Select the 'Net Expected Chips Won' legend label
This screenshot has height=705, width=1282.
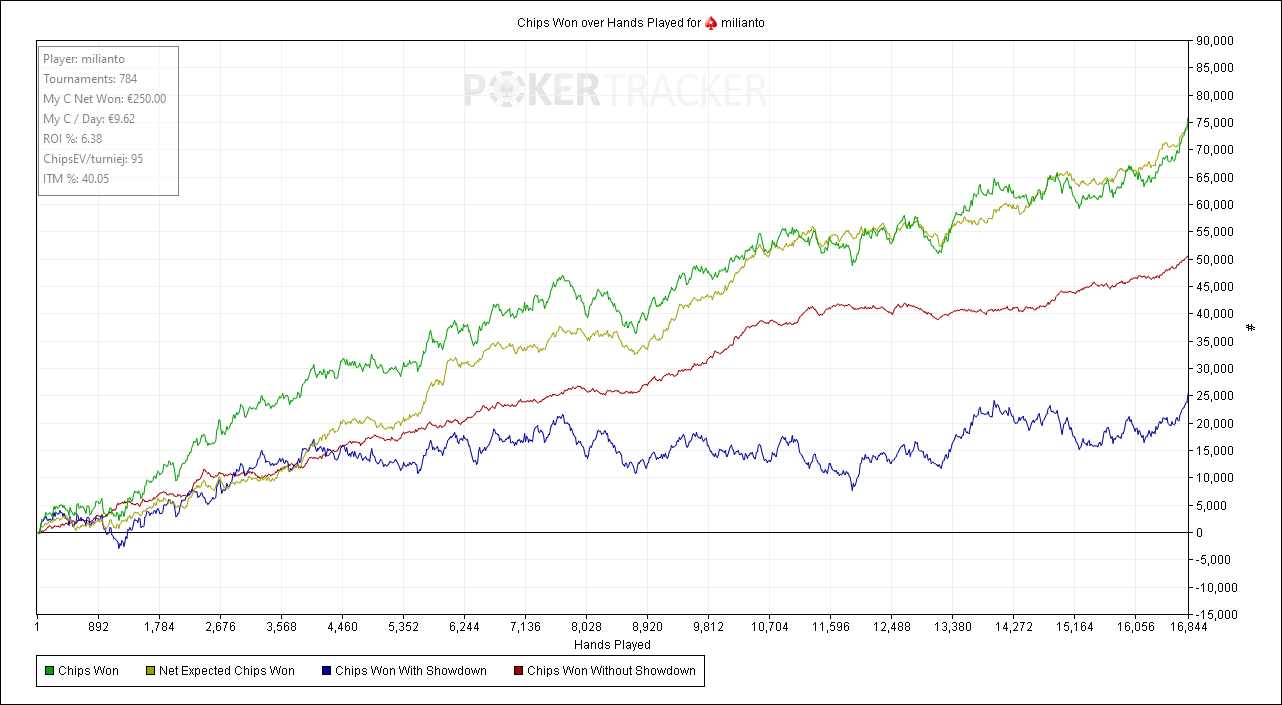[x=227, y=671]
